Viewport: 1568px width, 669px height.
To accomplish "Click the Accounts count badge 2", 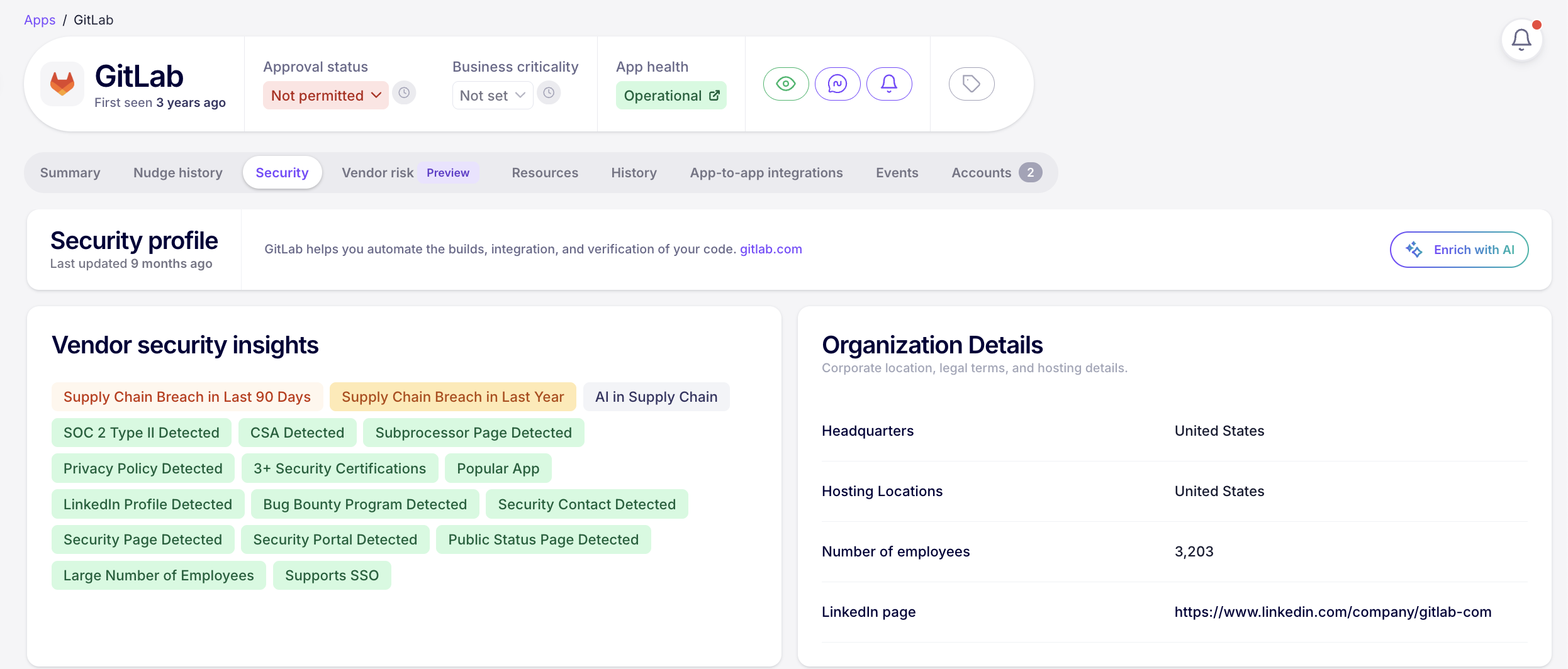I will point(1030,172).
